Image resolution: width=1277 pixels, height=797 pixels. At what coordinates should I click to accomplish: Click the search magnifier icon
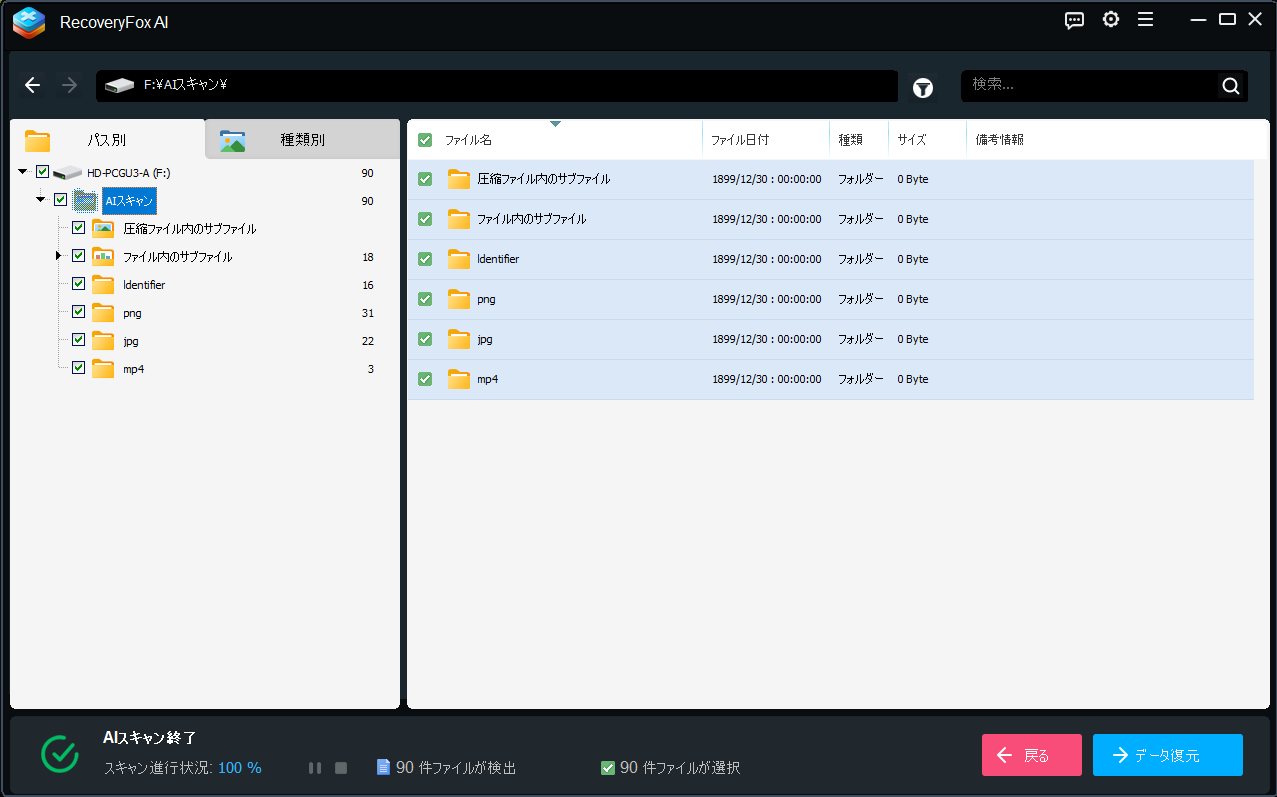click(1230, 85)
